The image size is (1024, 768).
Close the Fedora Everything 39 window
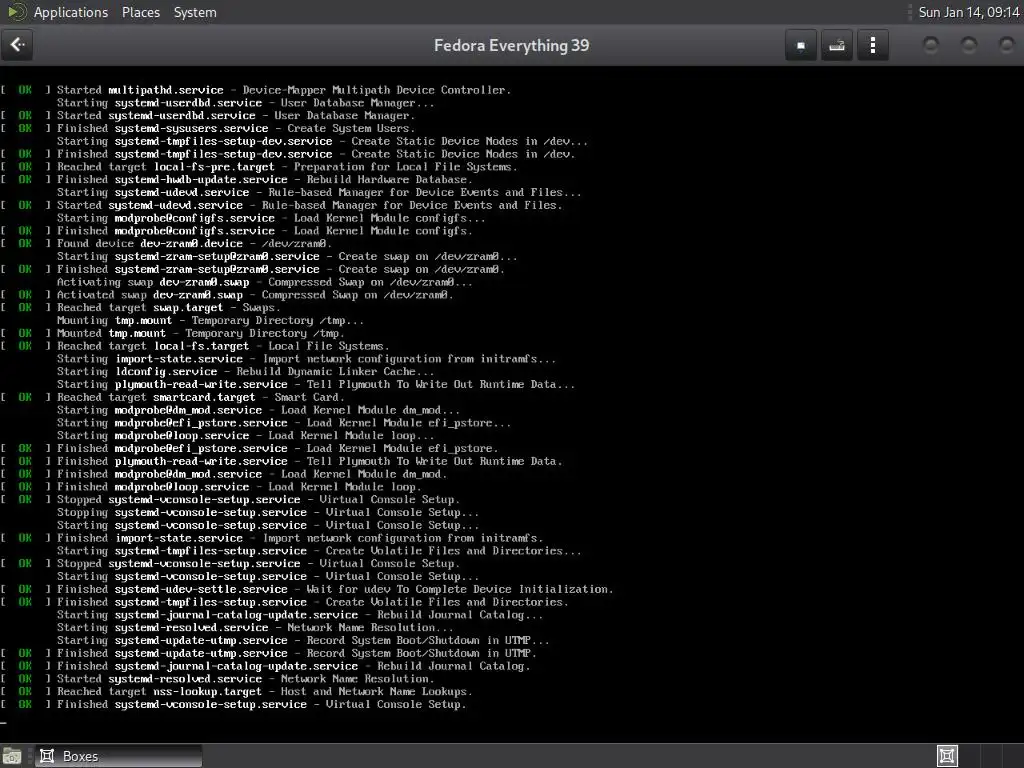pyautogui.click(x=1006, y=45)
